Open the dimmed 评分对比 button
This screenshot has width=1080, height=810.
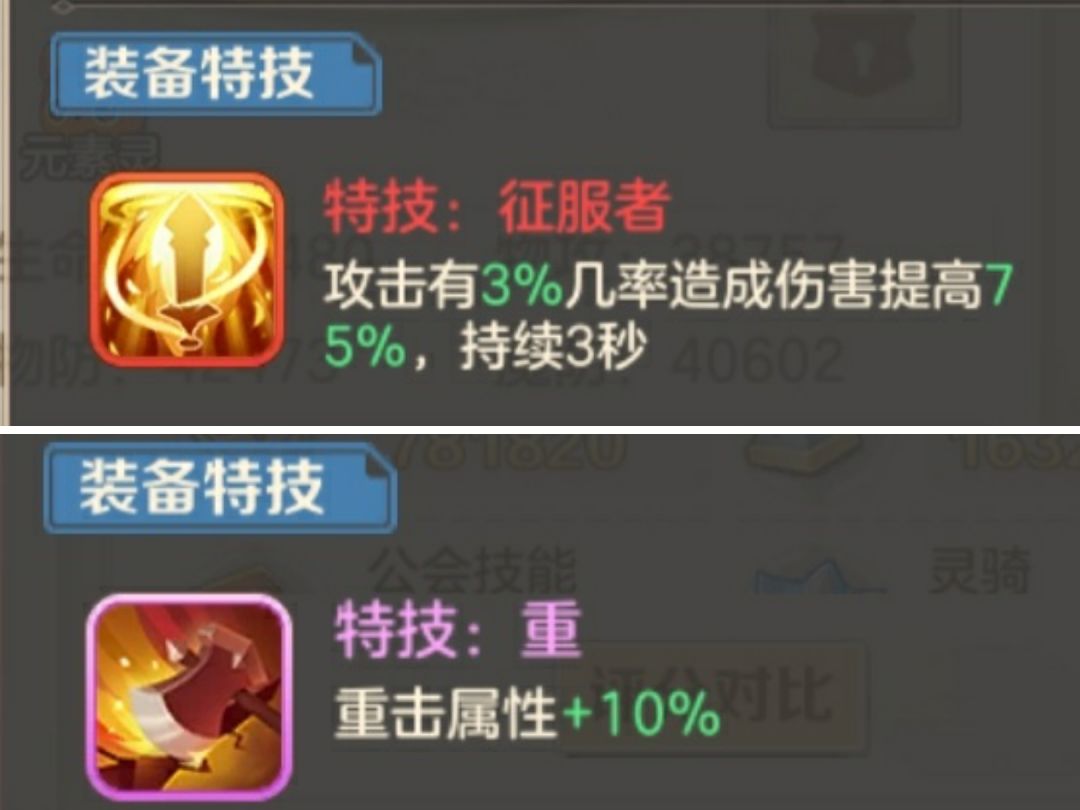(x=713, y=694)
